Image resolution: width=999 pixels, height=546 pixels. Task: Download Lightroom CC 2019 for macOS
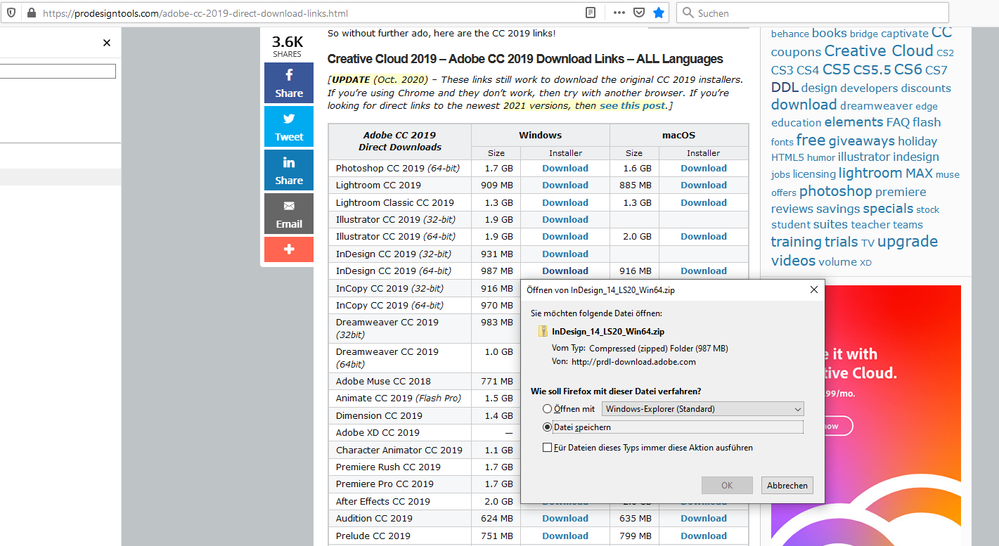(703, 185)
